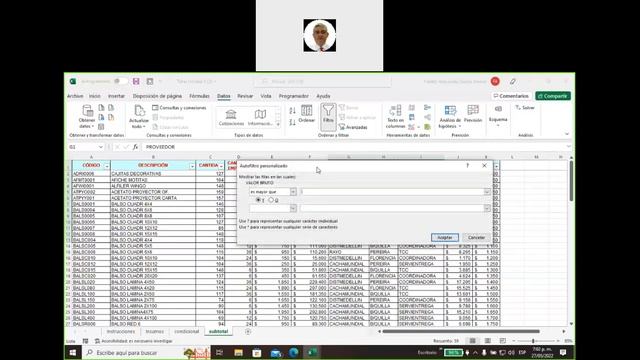Select the O radio option
The image size is (640, 360).
271,200
